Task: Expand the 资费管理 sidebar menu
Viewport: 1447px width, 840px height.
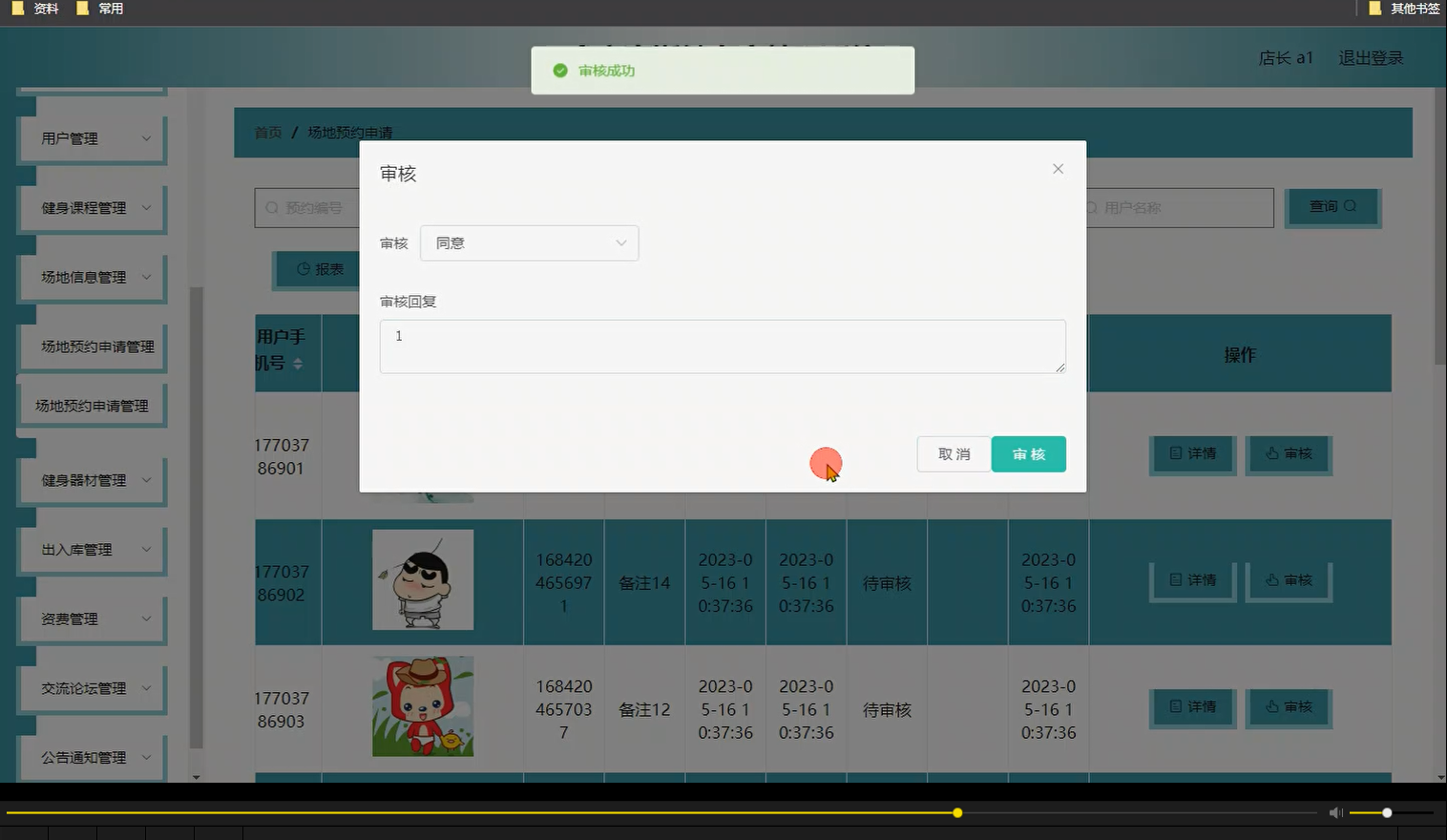Action: pyautogui.click(x=92, y=619)
